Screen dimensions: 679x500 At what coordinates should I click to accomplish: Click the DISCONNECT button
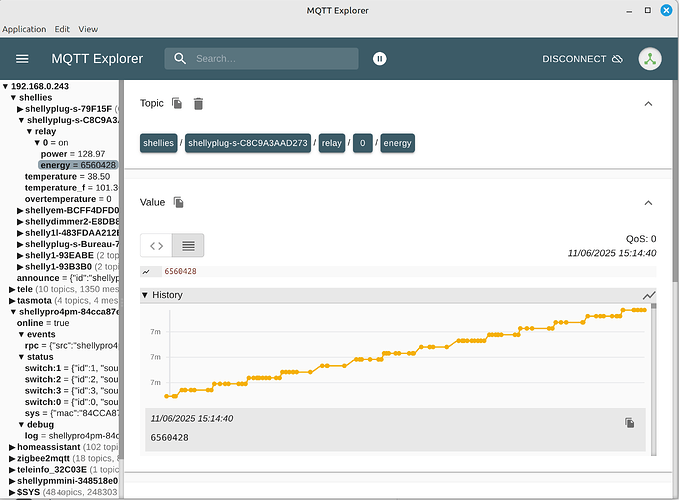(582, 59)
